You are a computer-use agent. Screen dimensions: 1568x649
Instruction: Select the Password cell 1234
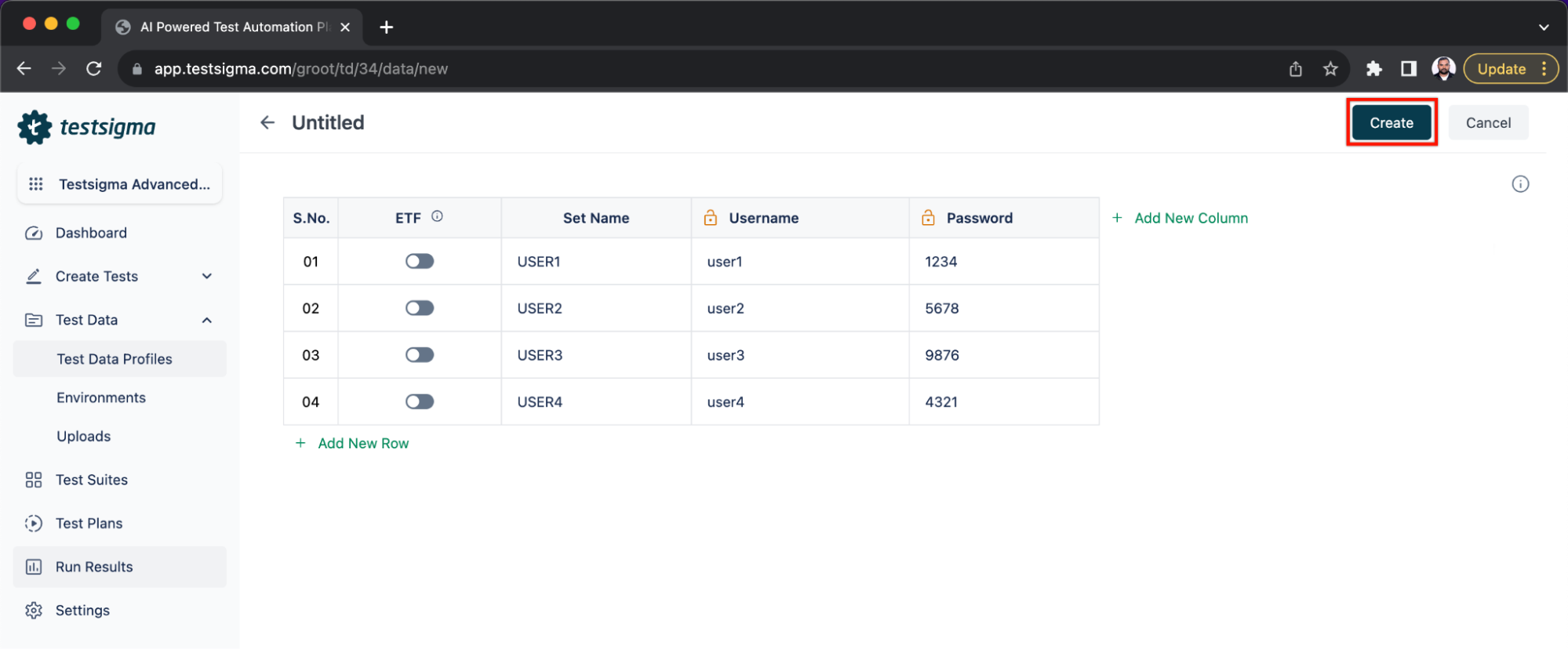(x=1004, y=261)
